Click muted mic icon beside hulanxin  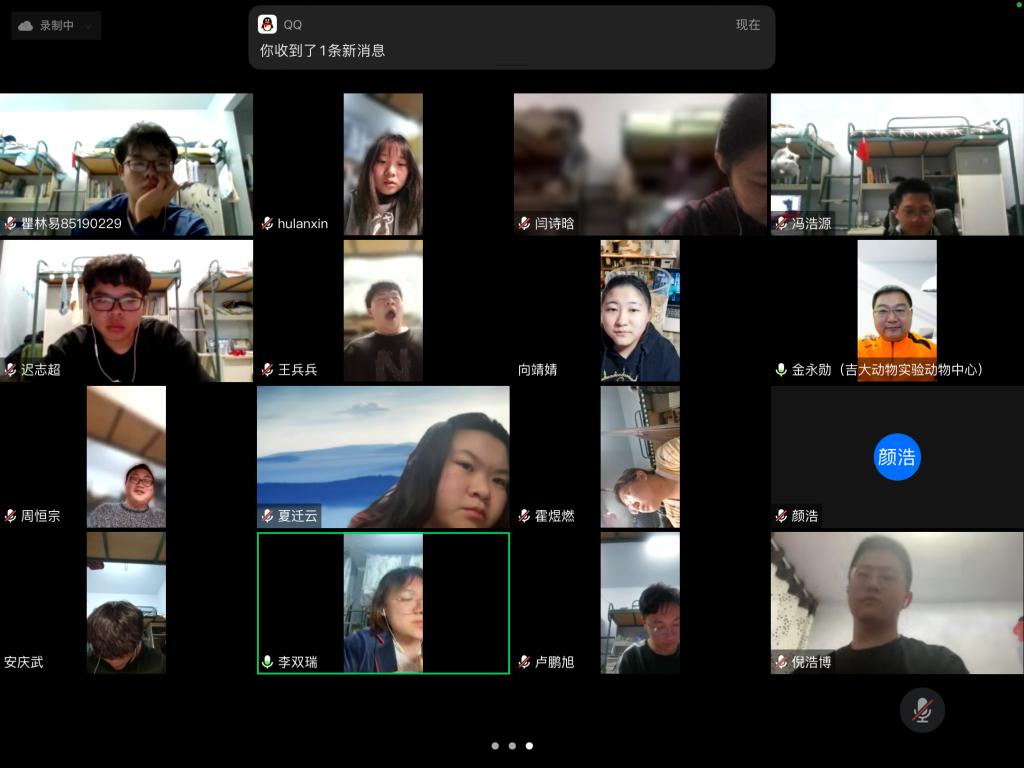[x=268, y=224]
